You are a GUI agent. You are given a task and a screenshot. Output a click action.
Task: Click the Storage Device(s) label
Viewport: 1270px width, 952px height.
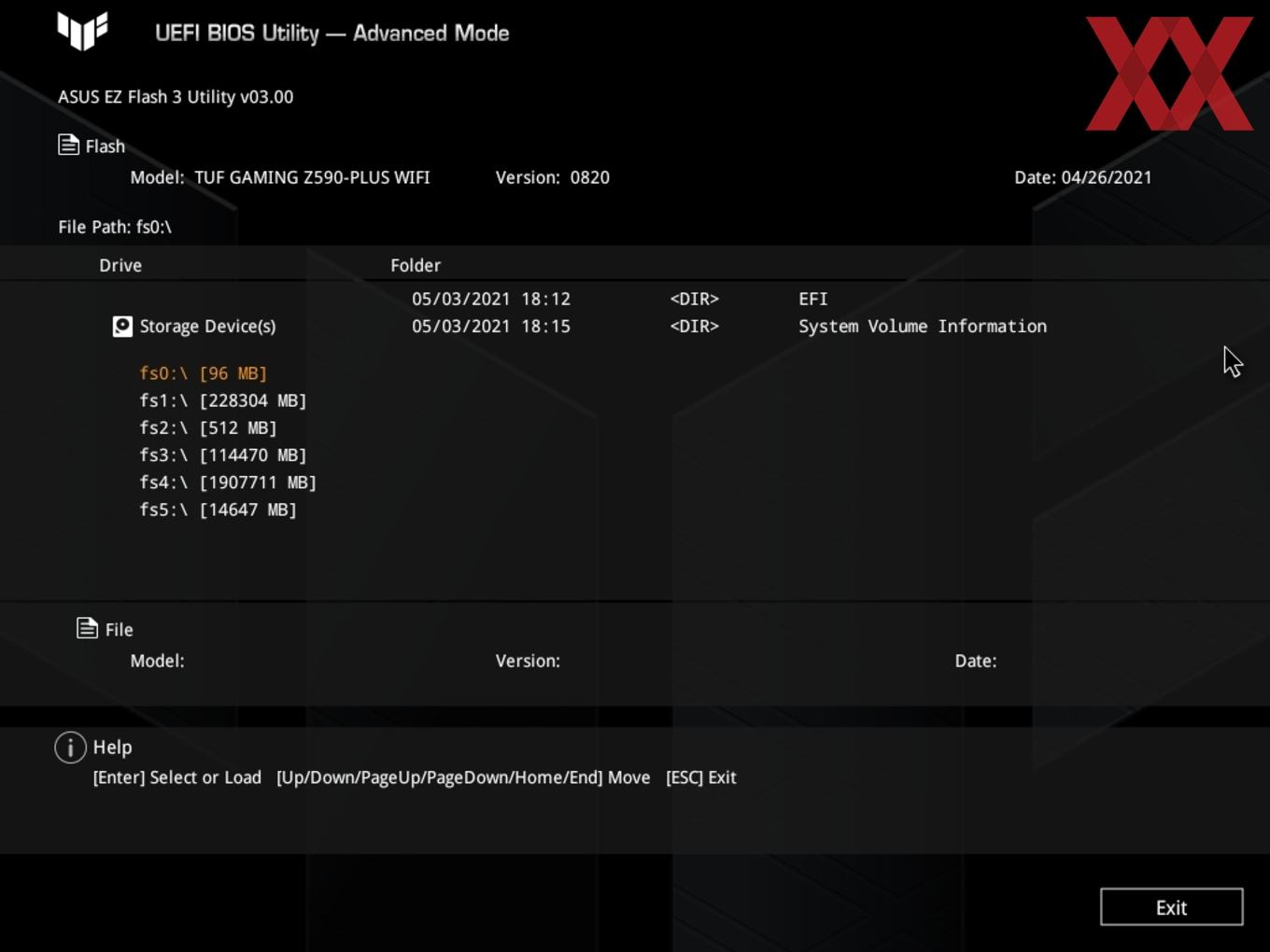(x=207, y=326)
